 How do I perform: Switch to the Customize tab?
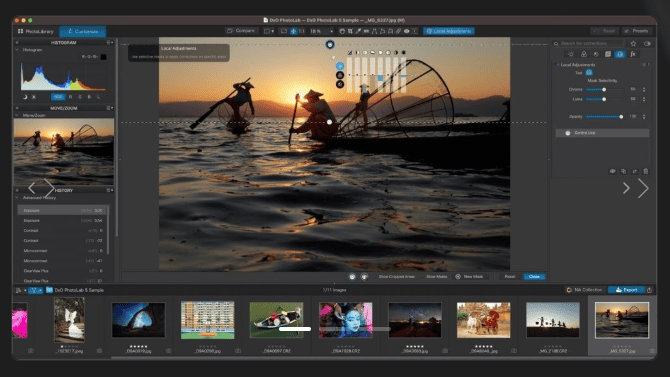pyautogui.click(x=83, y=31)
